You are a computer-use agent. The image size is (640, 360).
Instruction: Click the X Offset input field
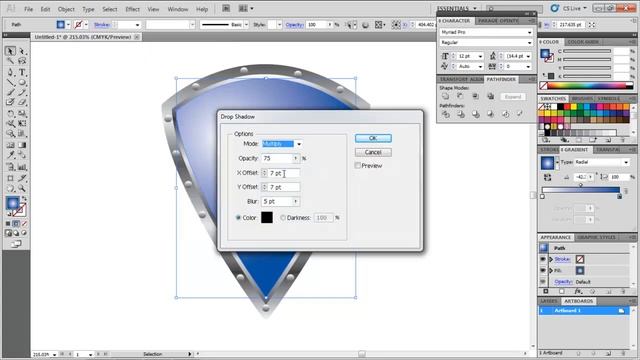(284, 173)
